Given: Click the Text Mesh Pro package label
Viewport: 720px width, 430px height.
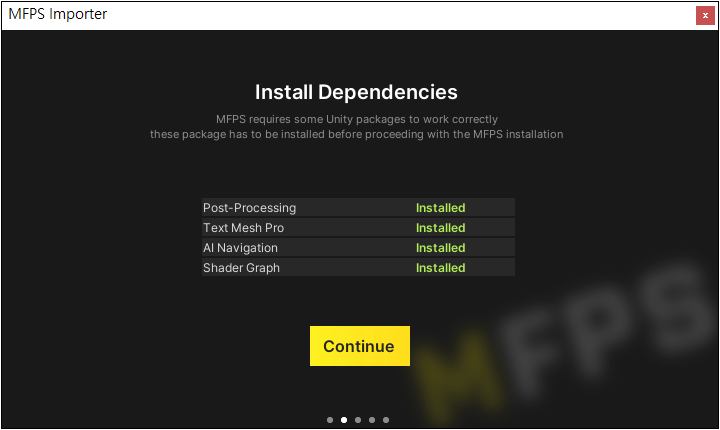Looking at the screenshot, I should click(243, 228).
